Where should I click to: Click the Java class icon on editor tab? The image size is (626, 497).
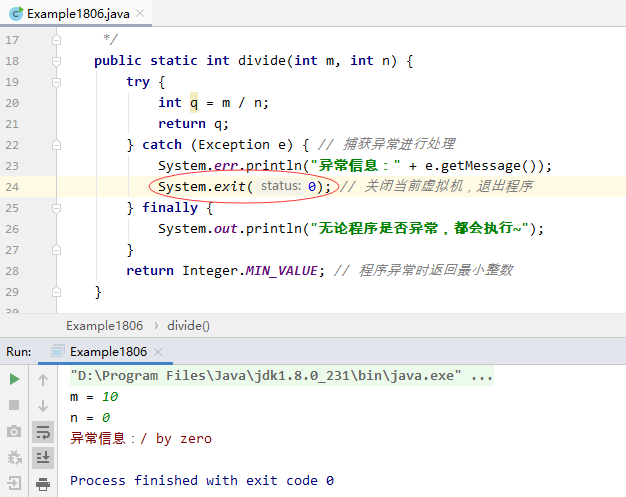16,14
